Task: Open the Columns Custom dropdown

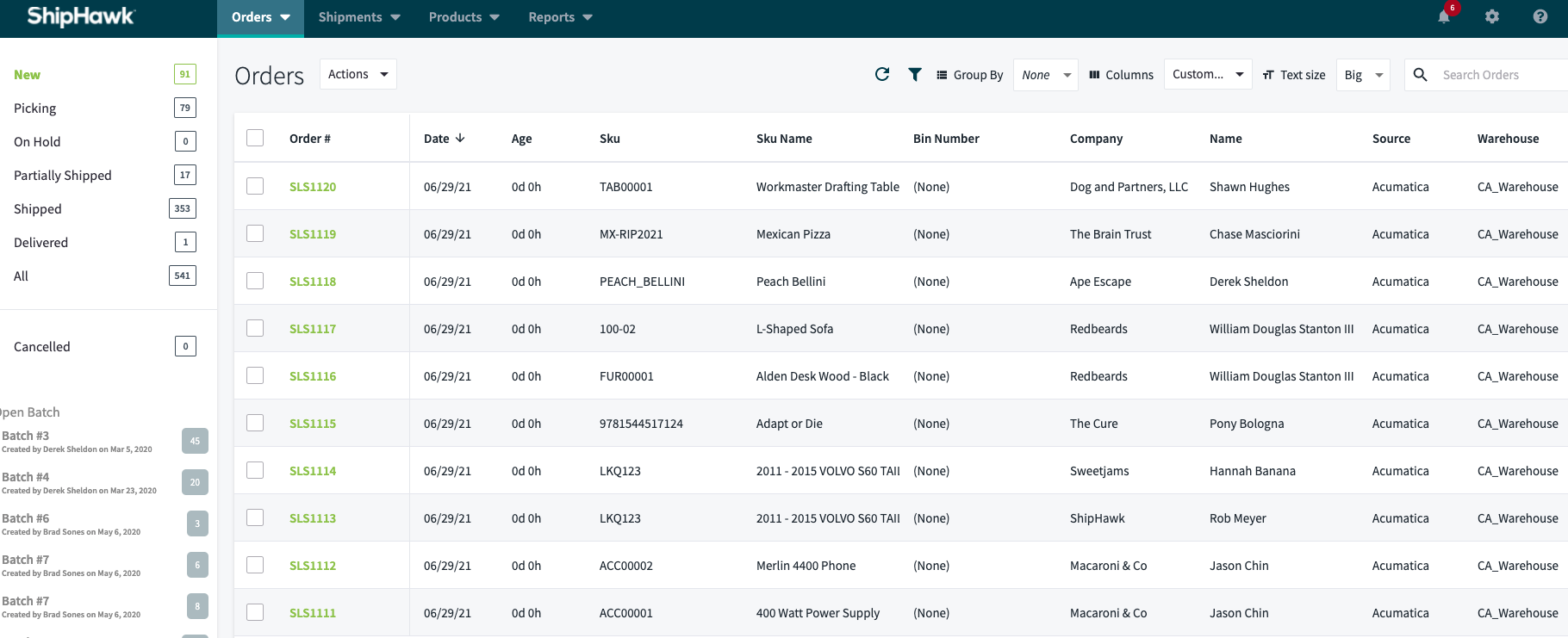Action: 1208,74
